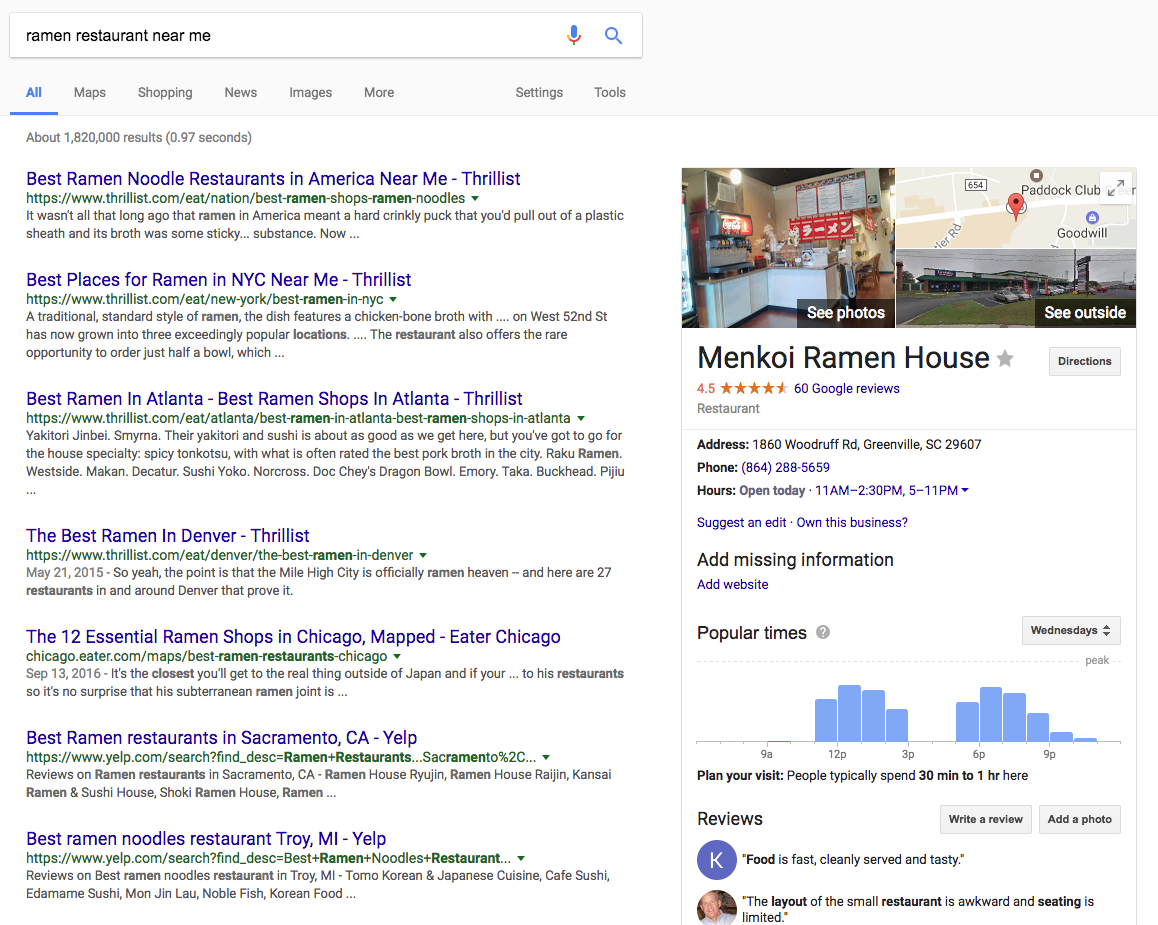Switch to the News tab

tap(241, 93)
